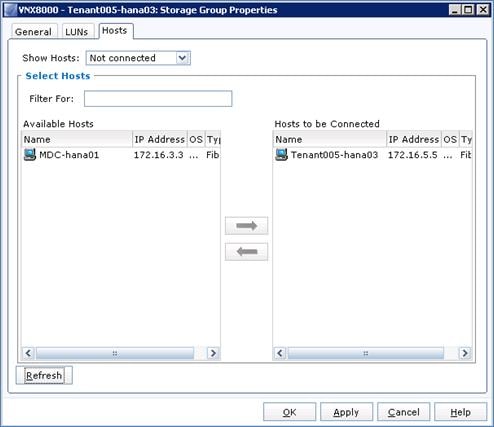The image size is (494, 427).
Task: Close the Storage Group Properties window
Action: pos(482,10)
